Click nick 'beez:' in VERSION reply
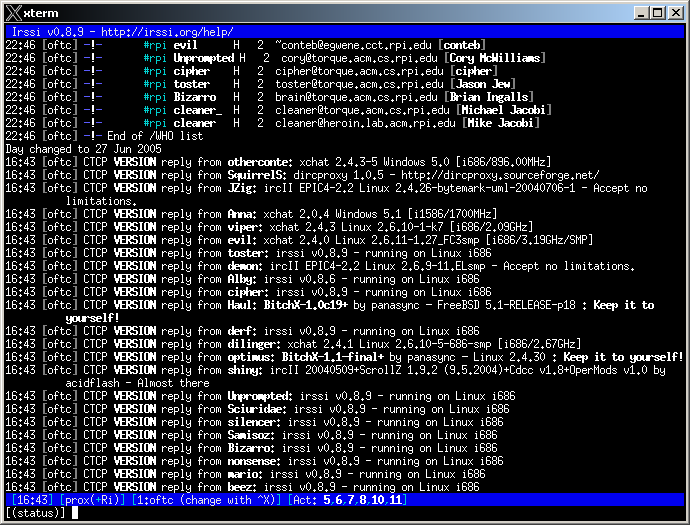The image size is (690, 525). 242,487
